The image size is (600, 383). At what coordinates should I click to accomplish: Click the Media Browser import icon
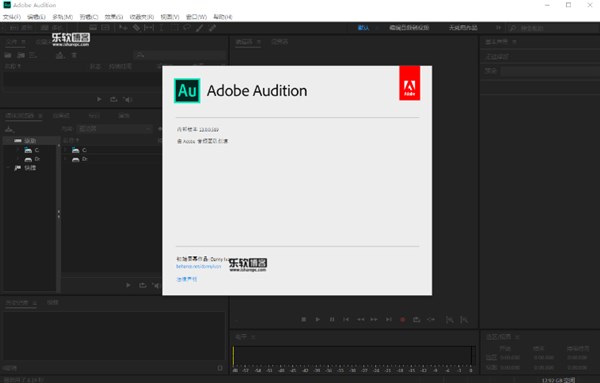click(10, 129)
